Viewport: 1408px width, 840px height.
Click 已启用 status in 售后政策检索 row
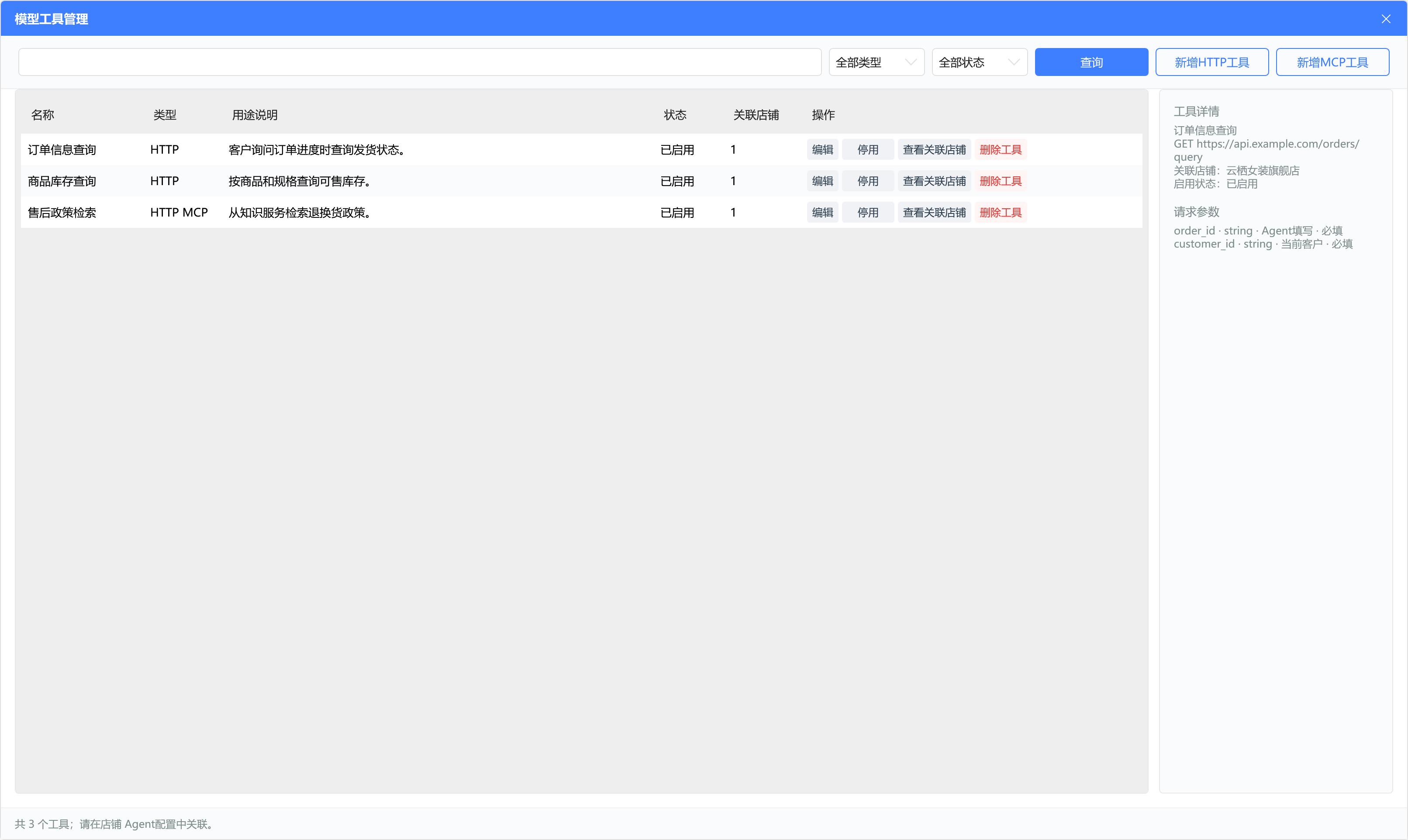click(x=677, y=213)
